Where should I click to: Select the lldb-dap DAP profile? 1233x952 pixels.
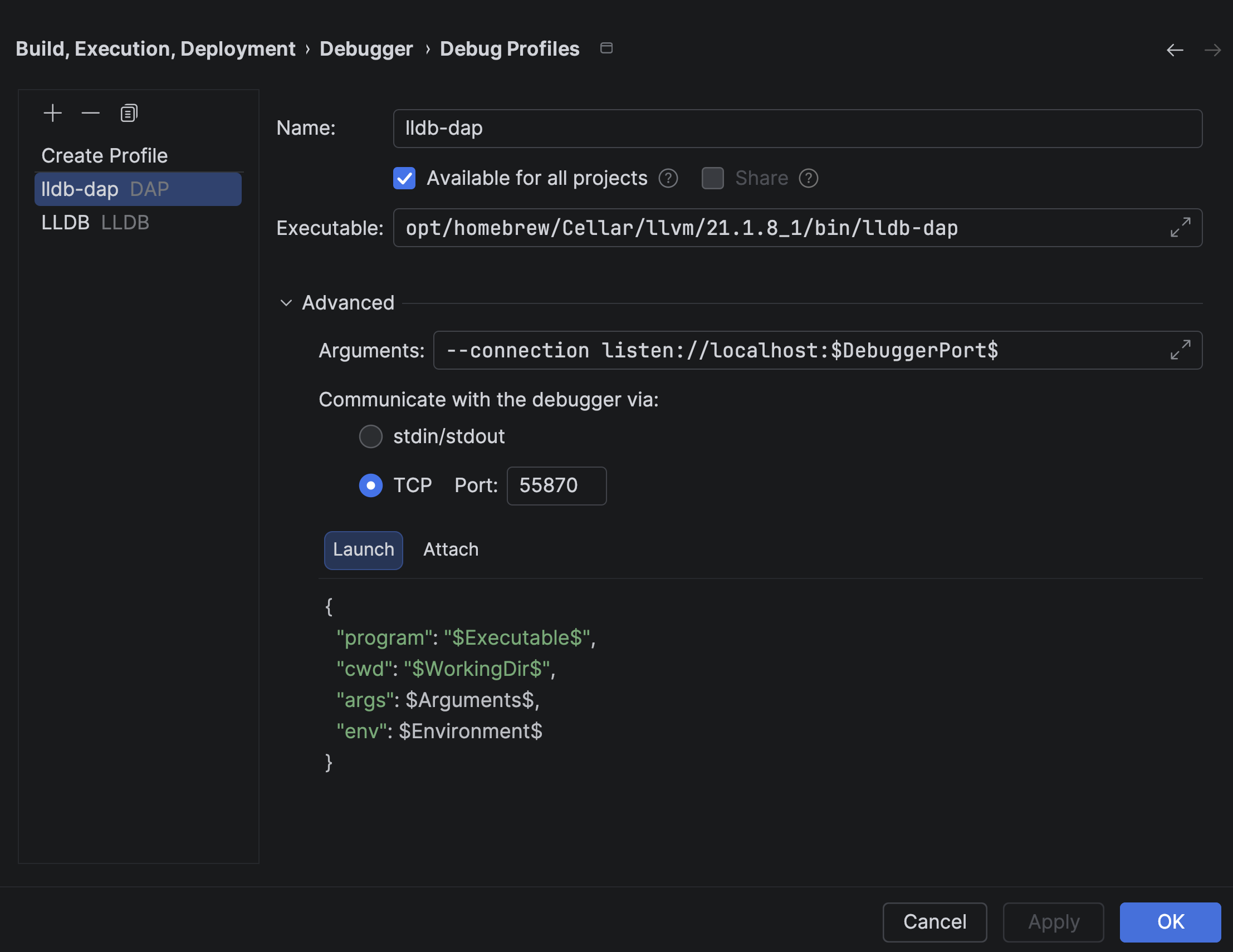[138, 189]
